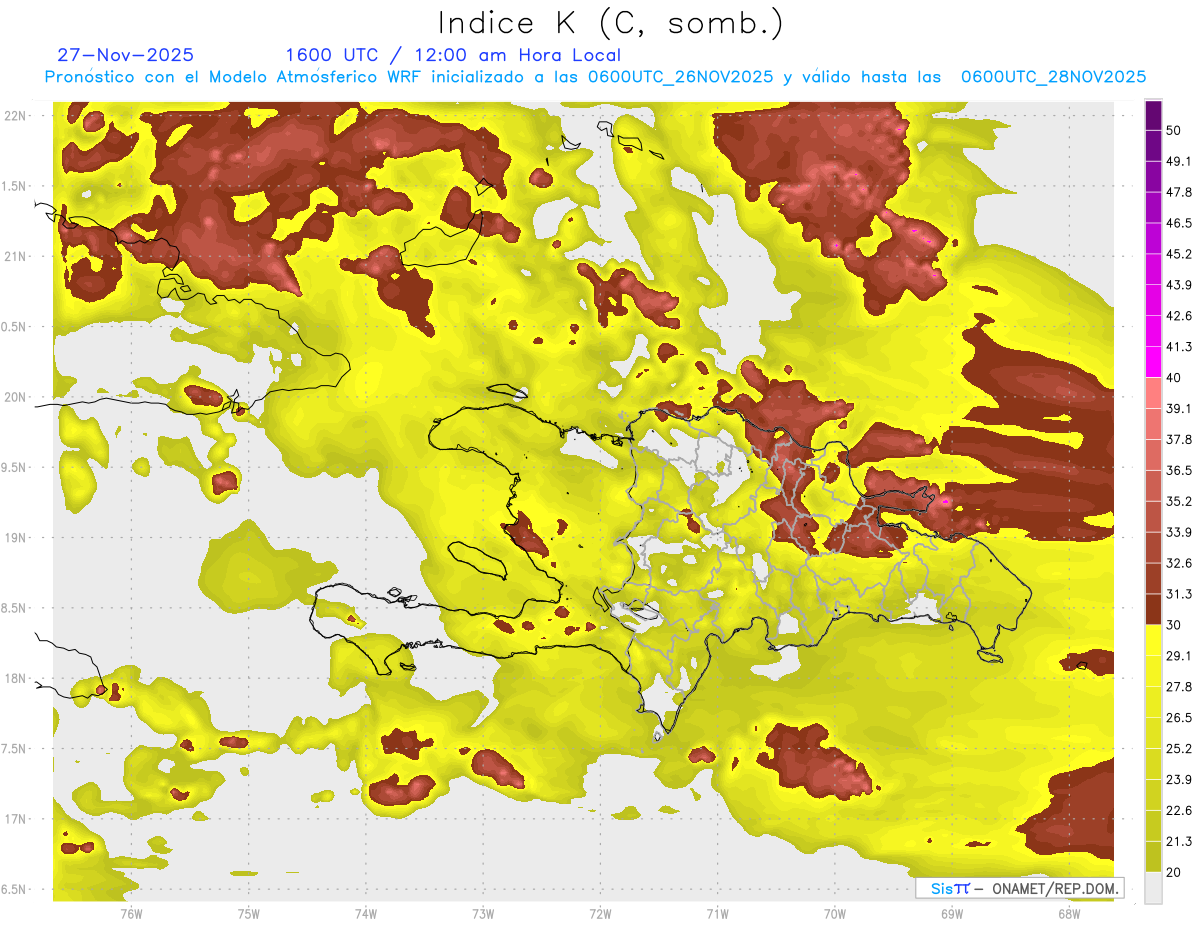The image size is (1200, 927).
Task: Click the colorbar value '50'
Action: click(x=1174, y=129)
